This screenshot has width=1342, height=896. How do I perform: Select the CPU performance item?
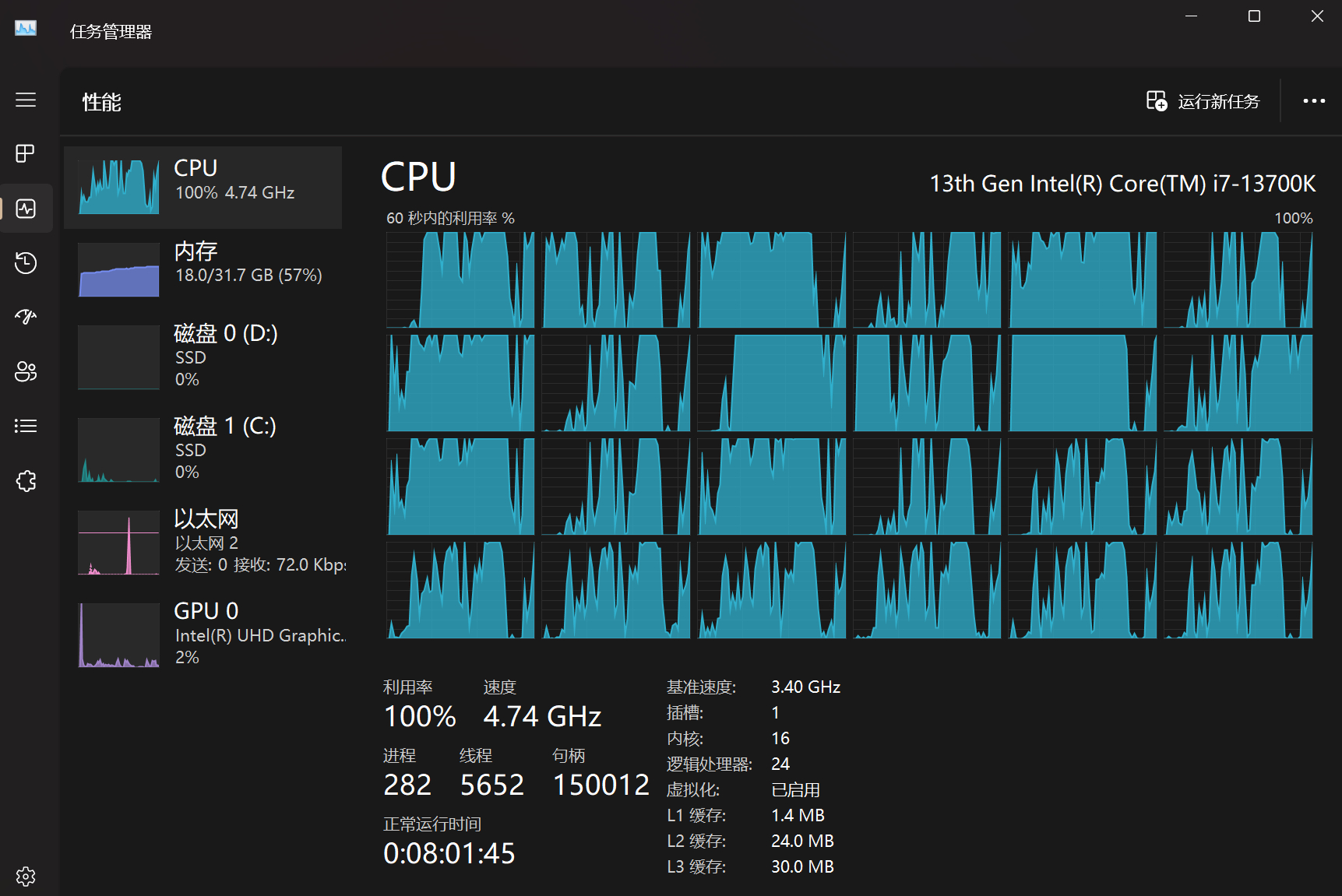click(203, 188)
